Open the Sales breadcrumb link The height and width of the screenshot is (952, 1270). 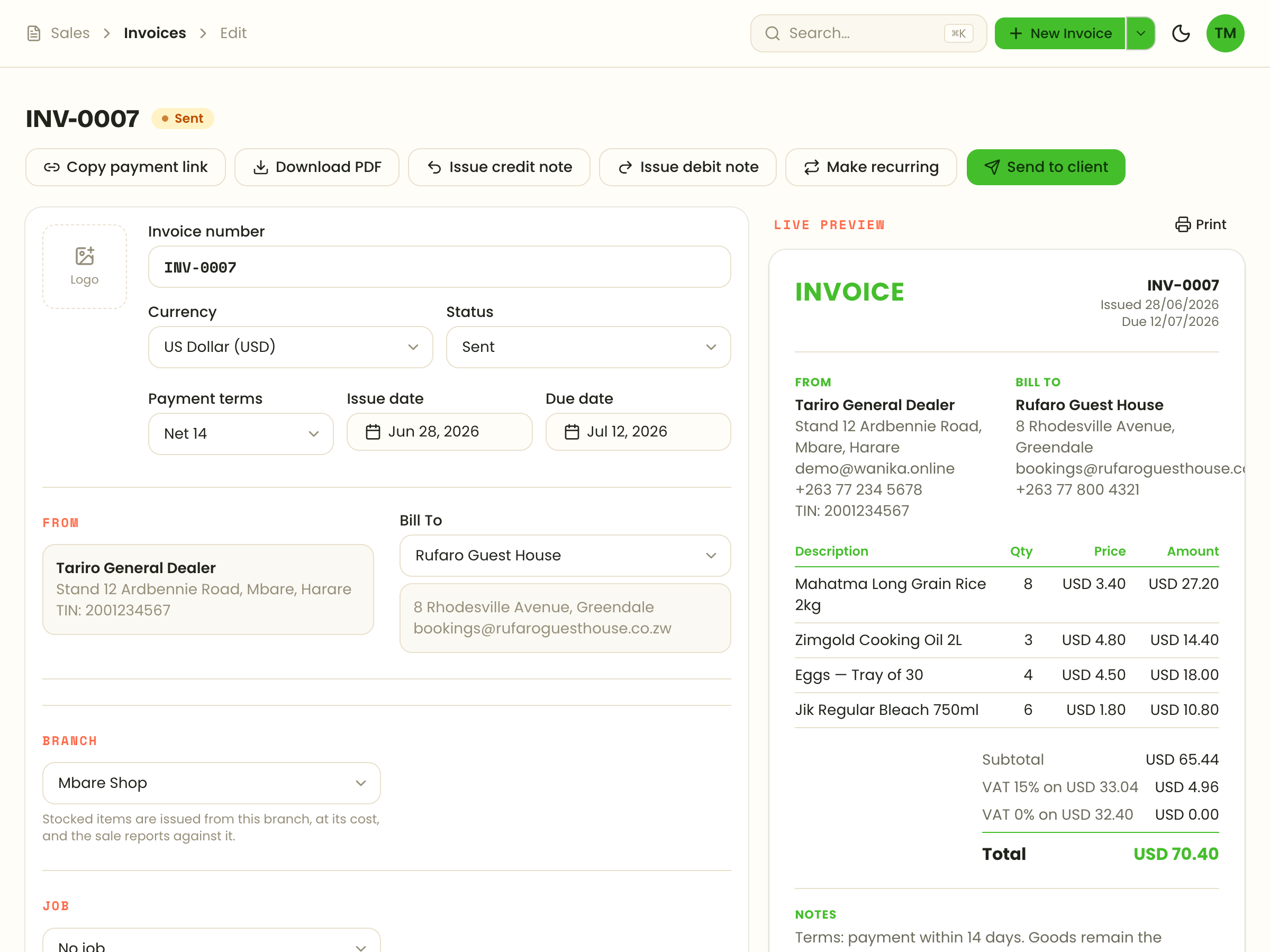pyautogui.click(x=70, y=33)
